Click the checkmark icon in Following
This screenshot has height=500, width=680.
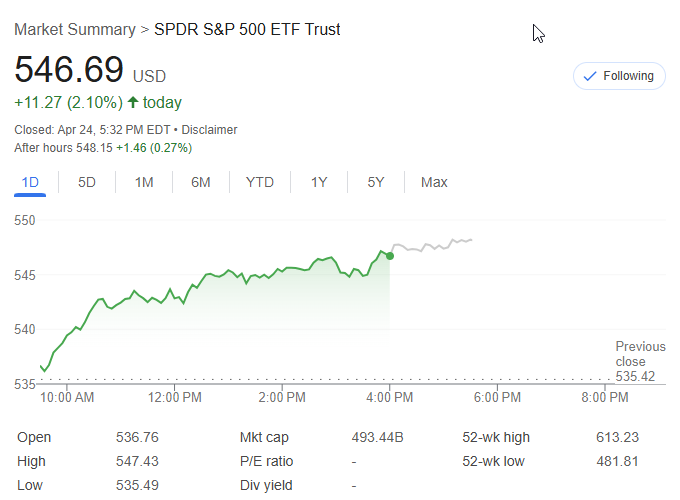tap(590, 76)
